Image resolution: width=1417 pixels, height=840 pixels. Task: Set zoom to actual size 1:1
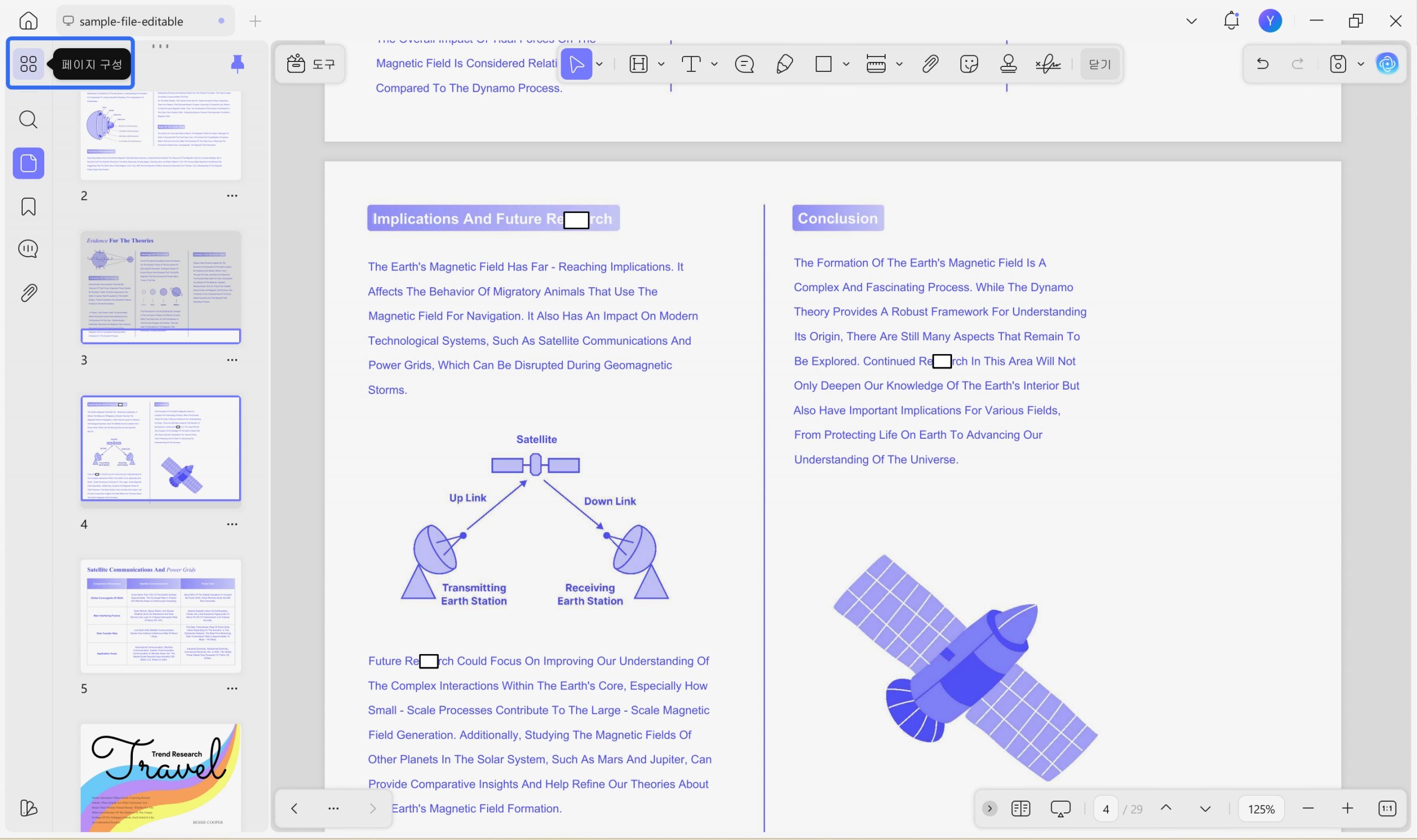(x=1387, y=808)
